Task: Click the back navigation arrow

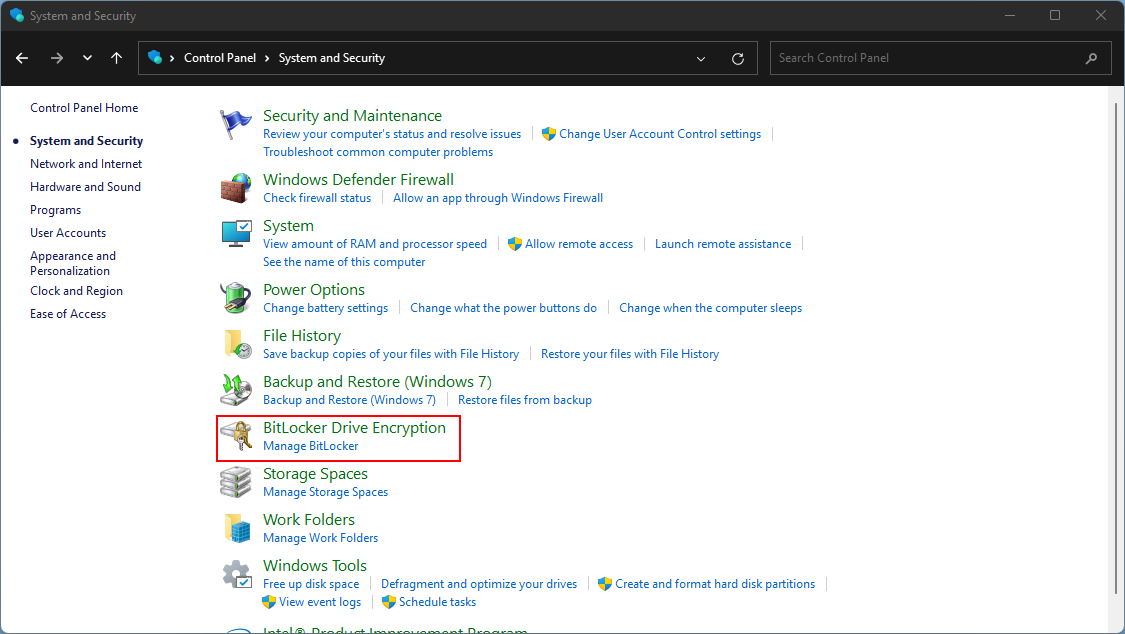Action: 22,58
